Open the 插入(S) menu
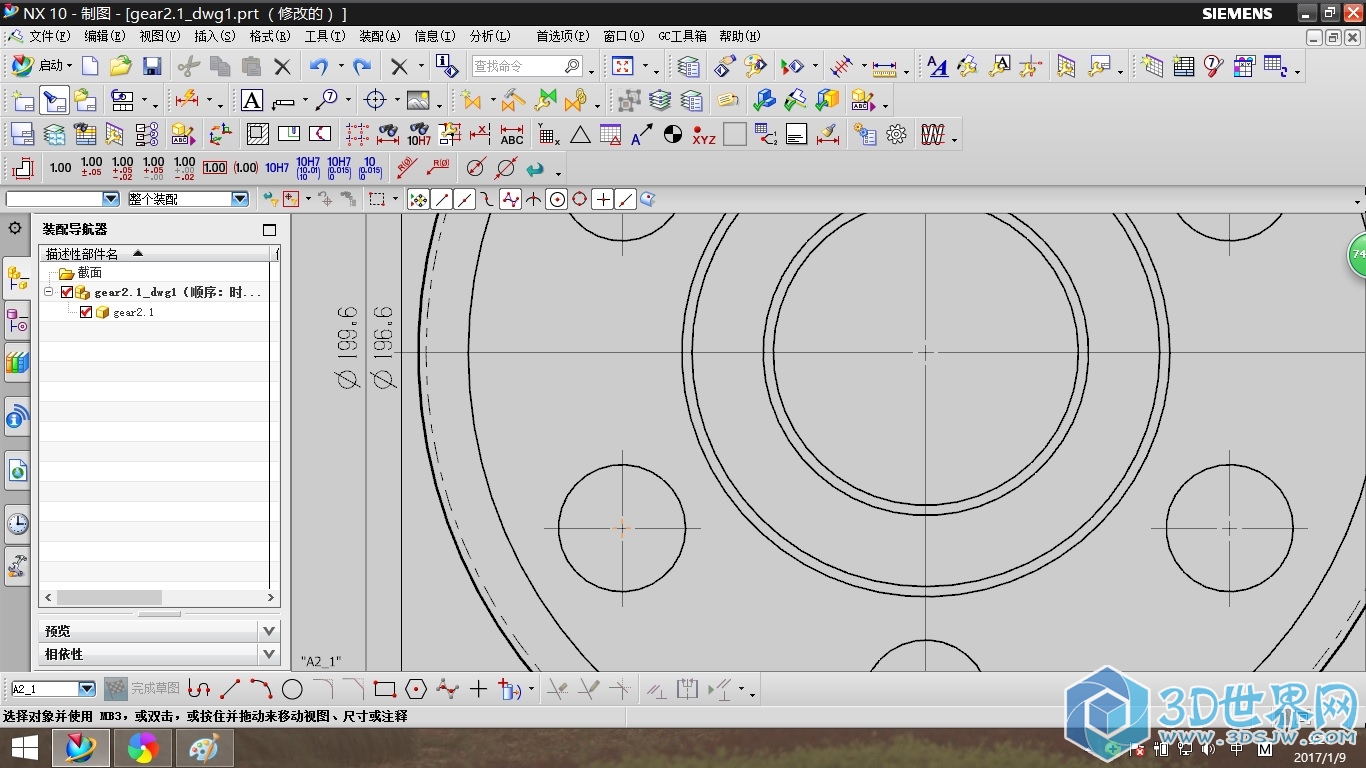The height and width of the screenshot is (768, 1366). click(x=215, y=35)
